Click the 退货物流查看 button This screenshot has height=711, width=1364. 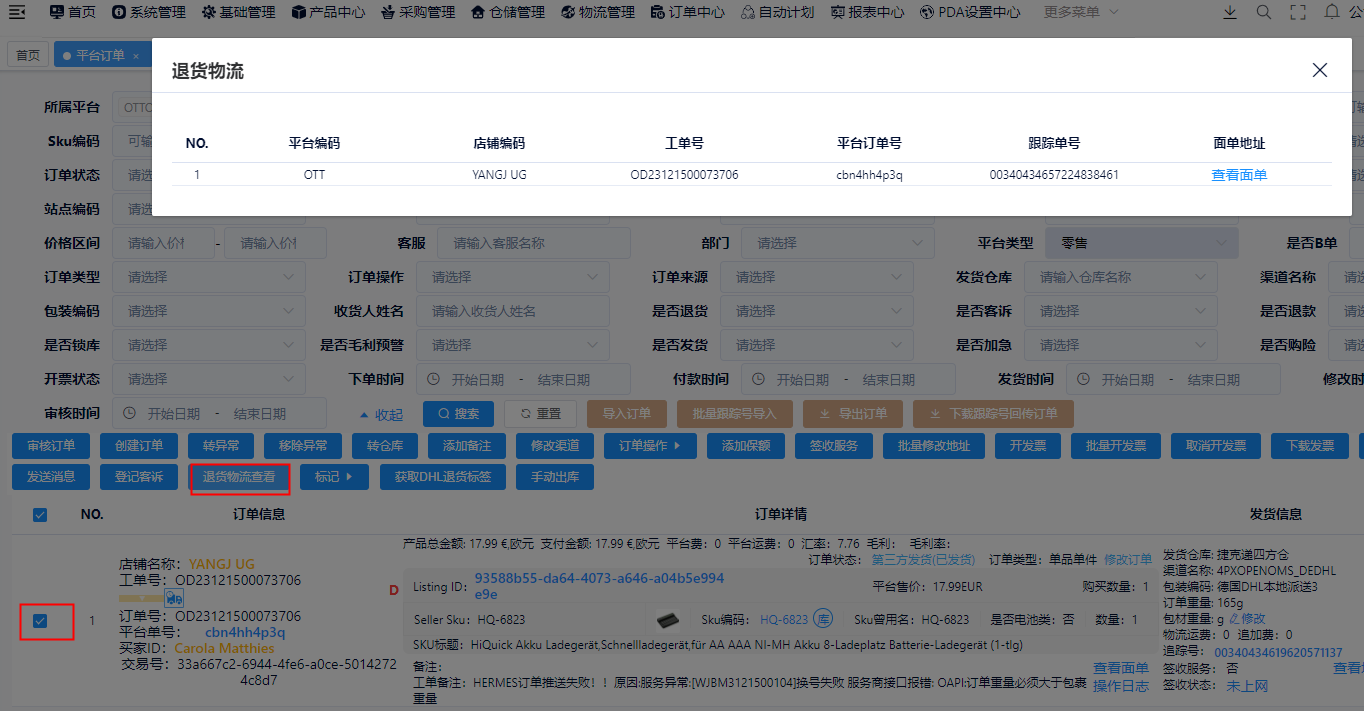tap(239, 477)
